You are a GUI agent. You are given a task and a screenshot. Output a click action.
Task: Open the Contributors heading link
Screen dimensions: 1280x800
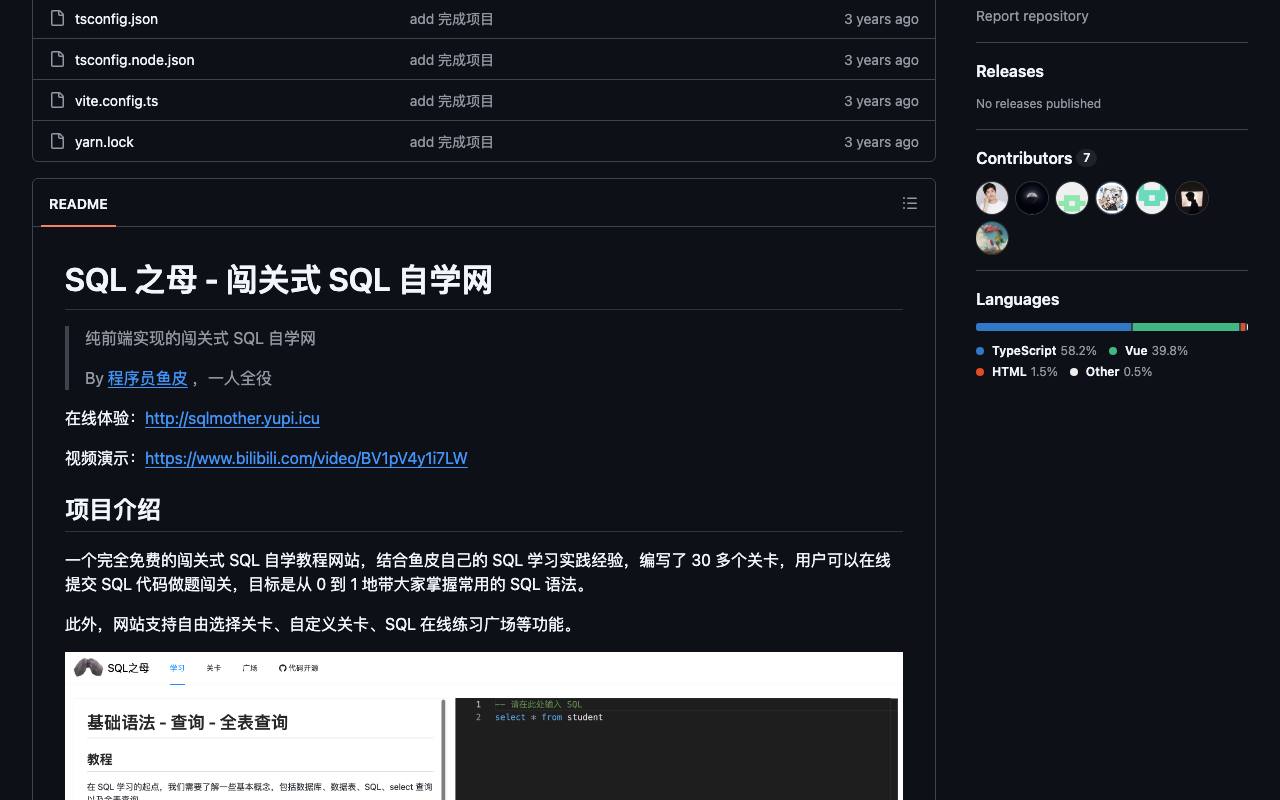[1024, 158]
